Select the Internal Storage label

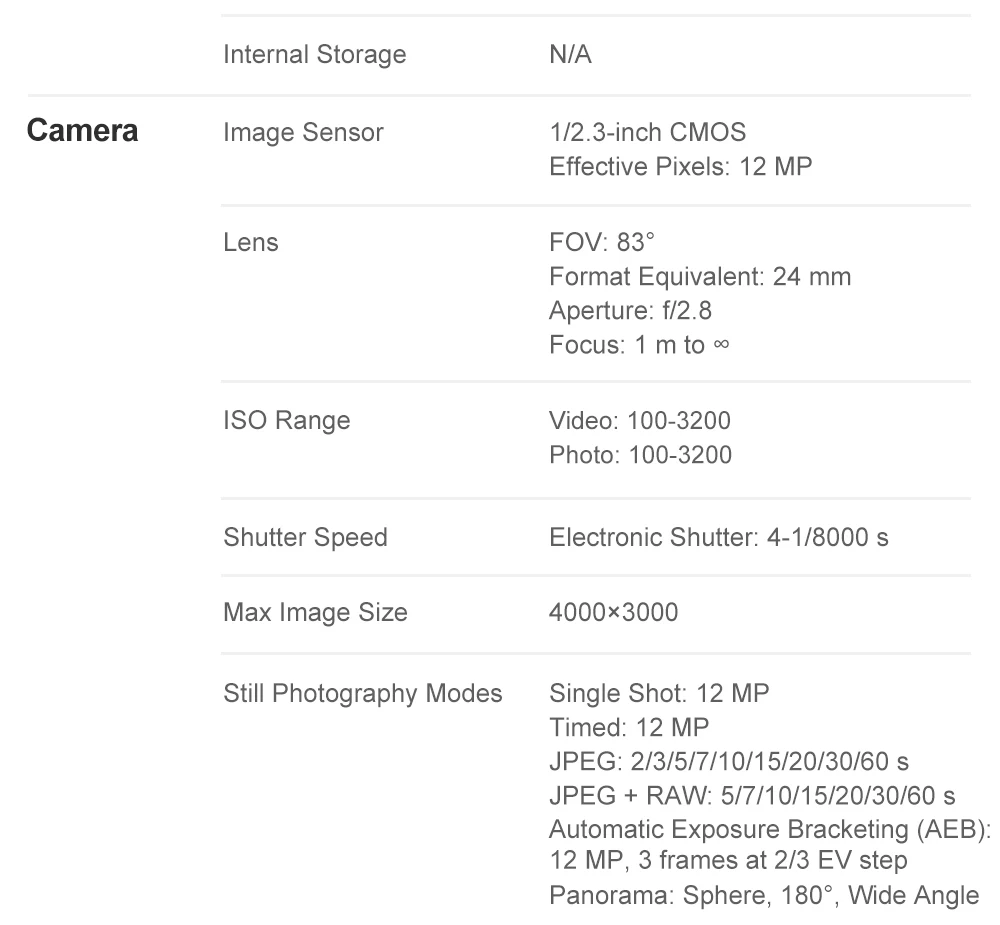[314, 55]
